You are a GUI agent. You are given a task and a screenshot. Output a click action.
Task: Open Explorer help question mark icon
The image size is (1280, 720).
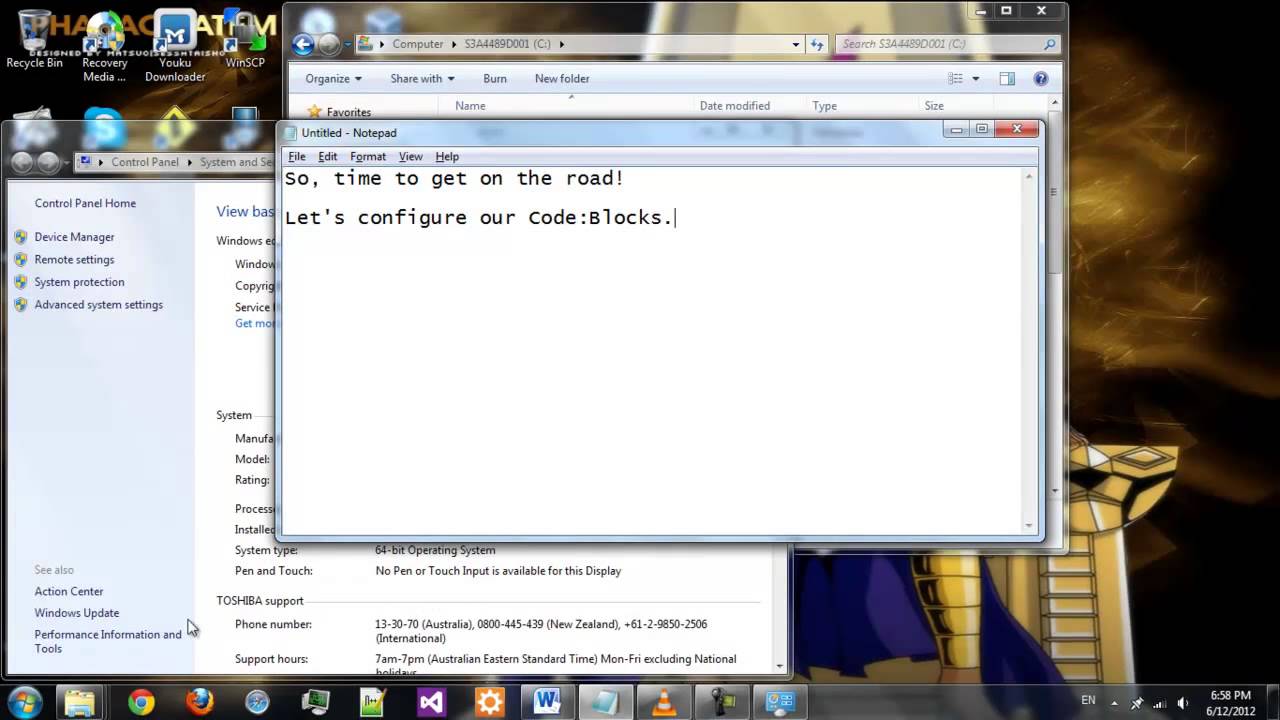coord(1040,78)
